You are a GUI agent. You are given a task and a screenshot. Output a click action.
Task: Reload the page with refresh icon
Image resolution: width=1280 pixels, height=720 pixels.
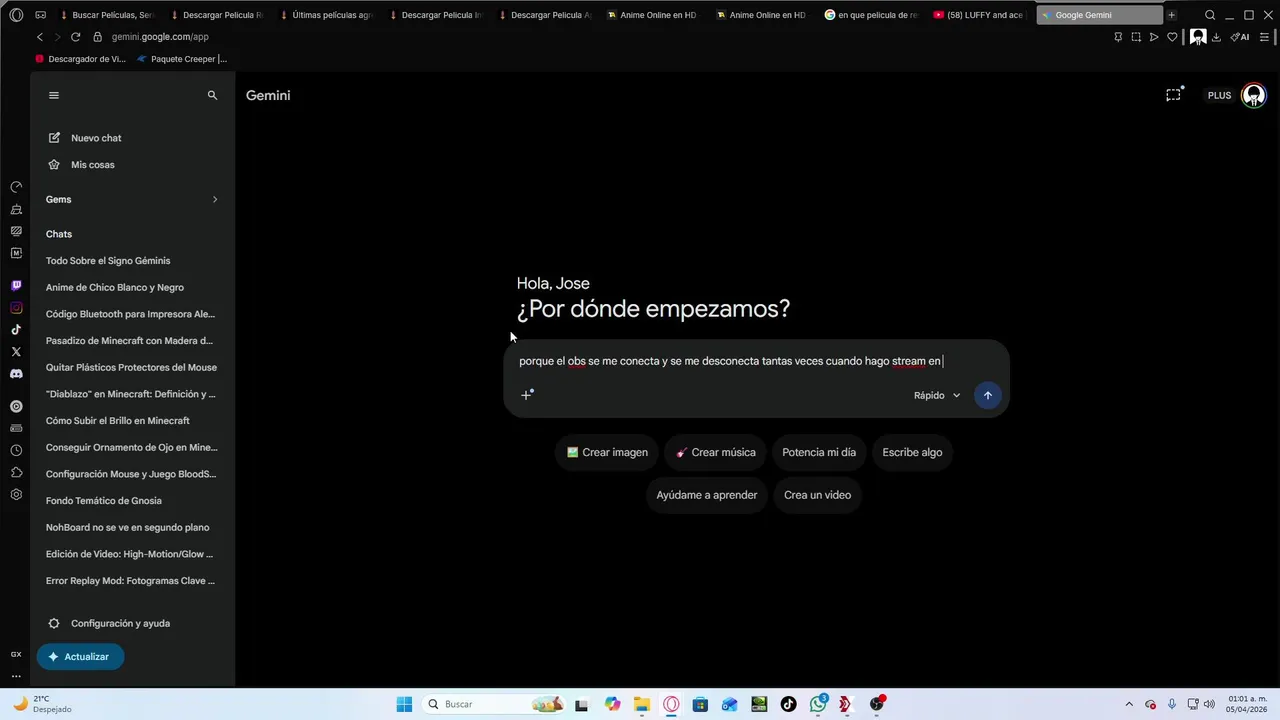[x=75, y=37]
